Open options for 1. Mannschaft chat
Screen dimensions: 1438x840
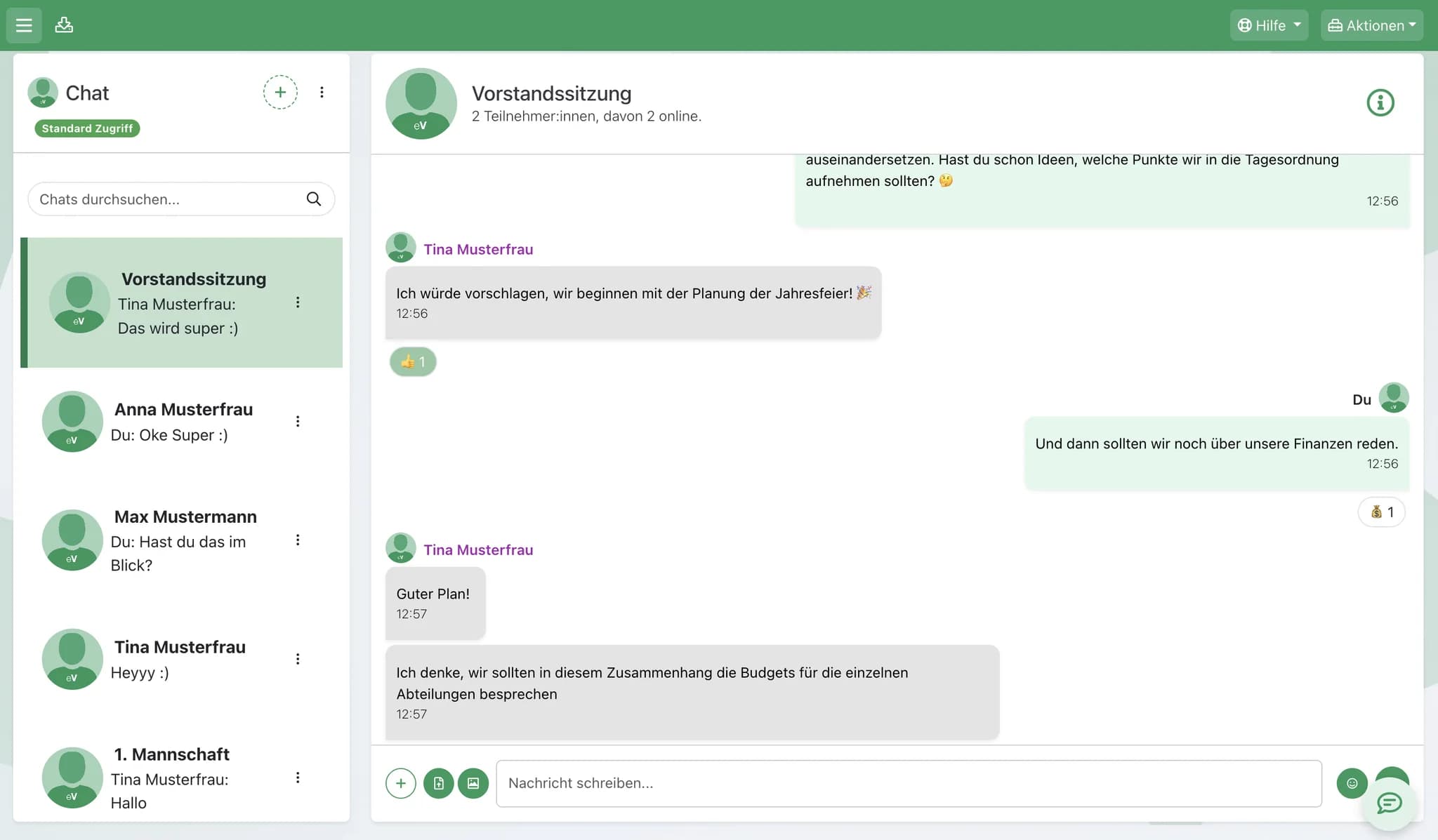pyautogui.click(x=298, y=778)
